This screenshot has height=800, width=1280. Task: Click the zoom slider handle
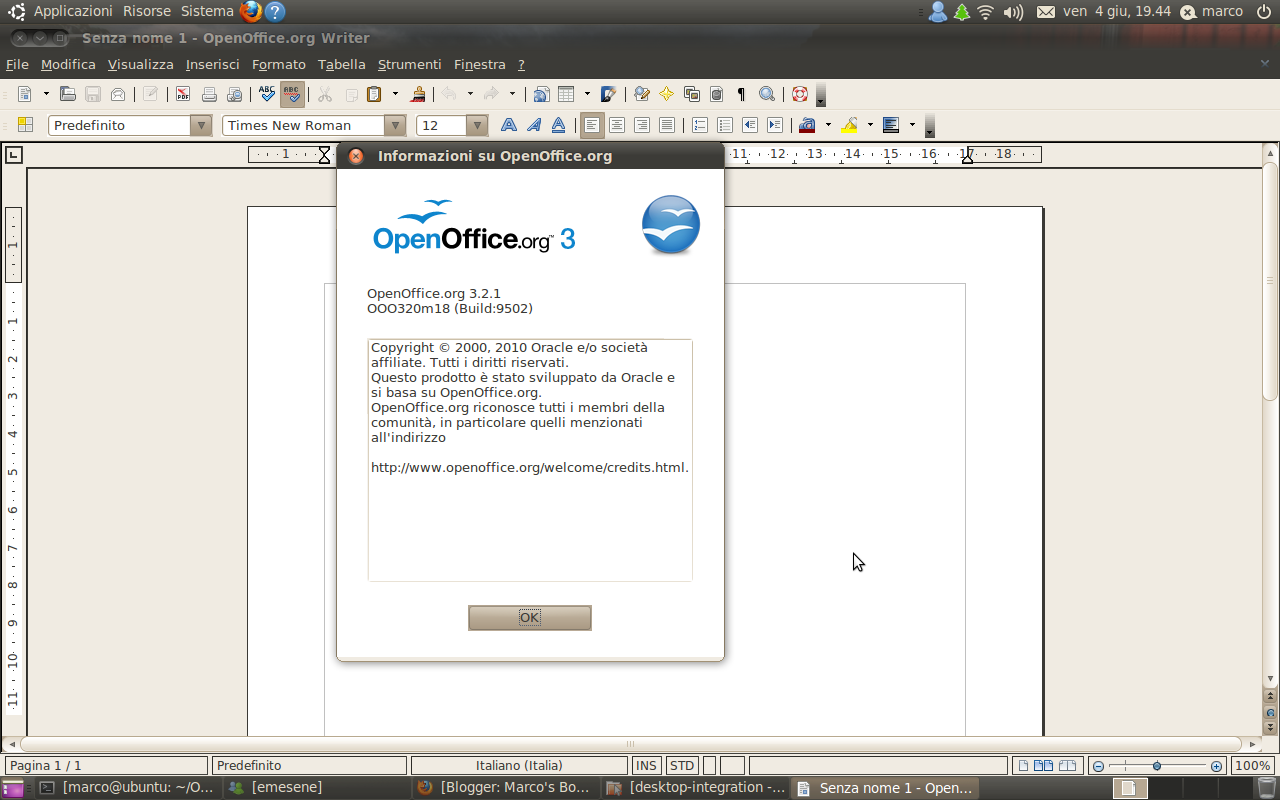[x=1157, y=766]
